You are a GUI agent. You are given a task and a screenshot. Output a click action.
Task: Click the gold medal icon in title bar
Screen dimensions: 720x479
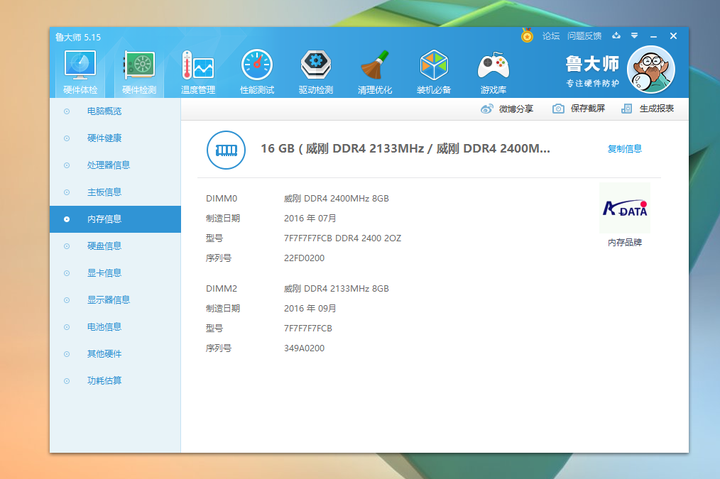click(x=527, y=35)
